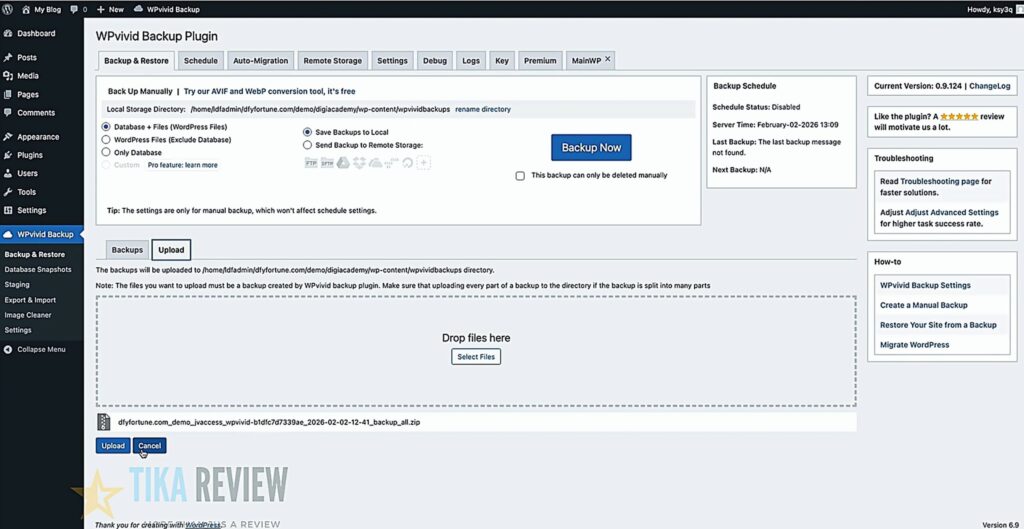This screenshot has height=529, width=1024.
Task: Switch to the Auto-Migration tab
Action: click(x=261, y=61)
